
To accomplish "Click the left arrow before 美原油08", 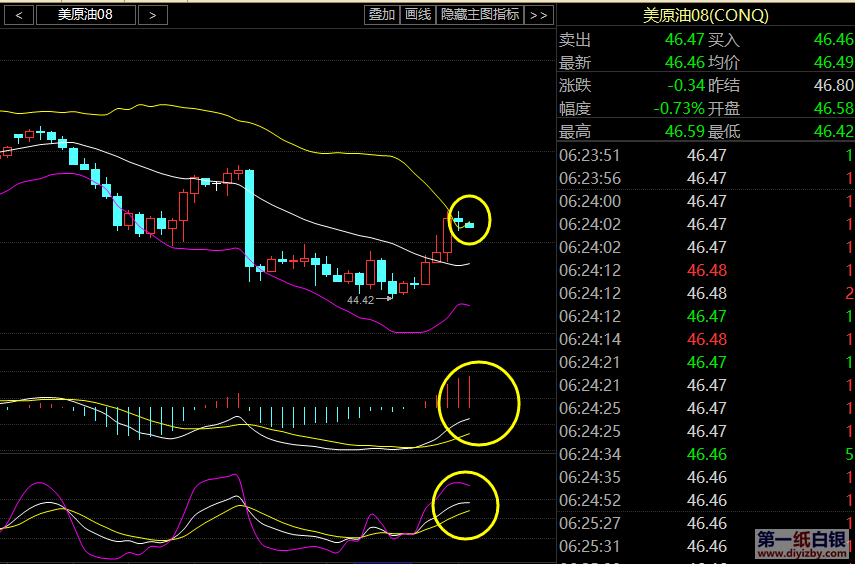I will (x=20, y=14).
